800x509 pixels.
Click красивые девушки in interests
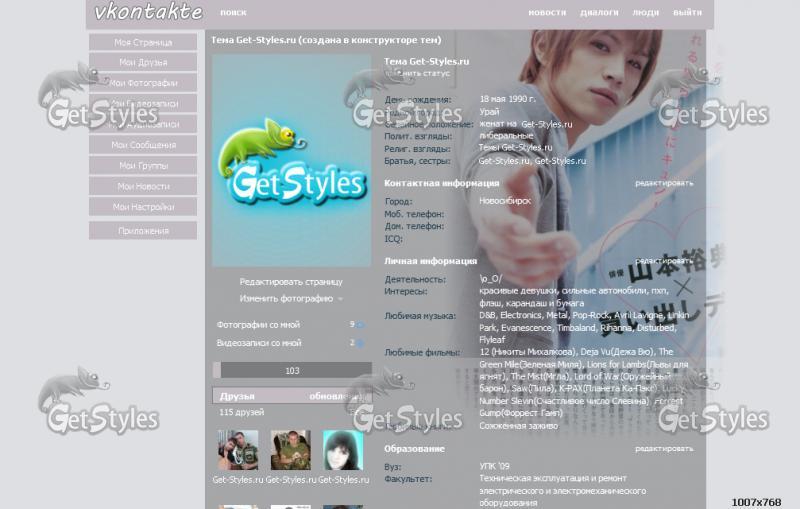[518, 290]
